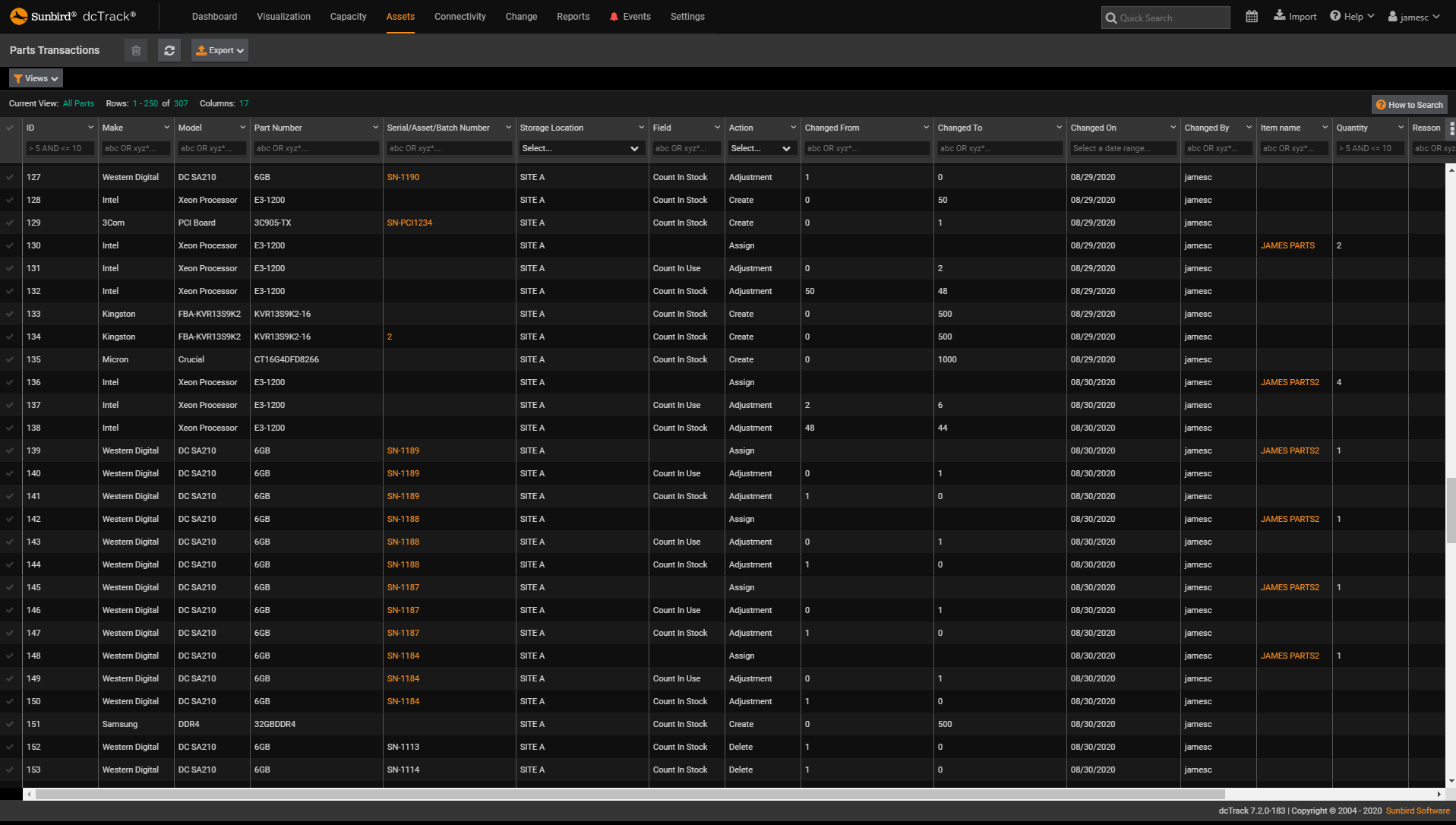Screen dimensions: 1456x825
Task: Refresh the Parts Transactions grid
Action: click(x=169, y=50)
